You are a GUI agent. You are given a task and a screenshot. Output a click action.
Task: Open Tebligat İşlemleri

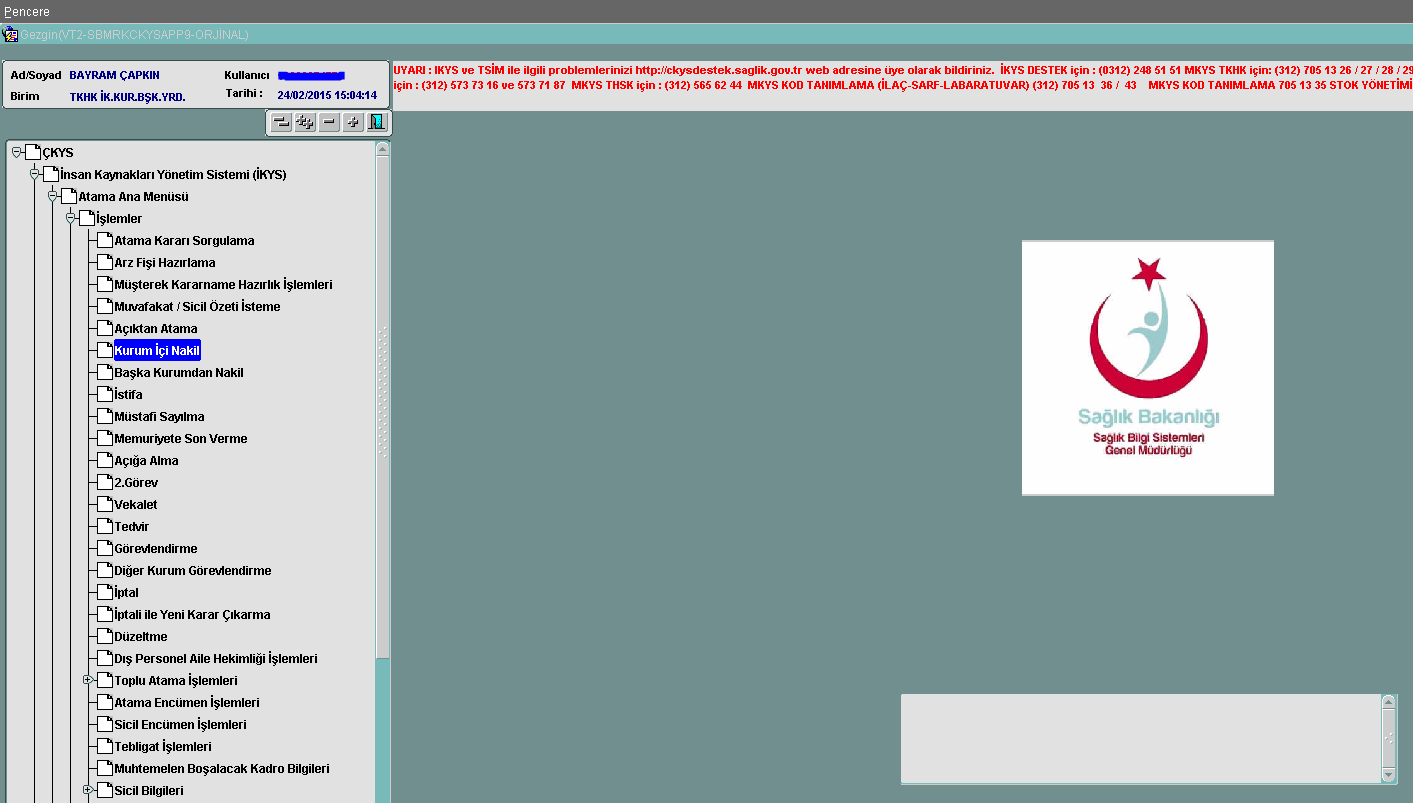[163, 747]
